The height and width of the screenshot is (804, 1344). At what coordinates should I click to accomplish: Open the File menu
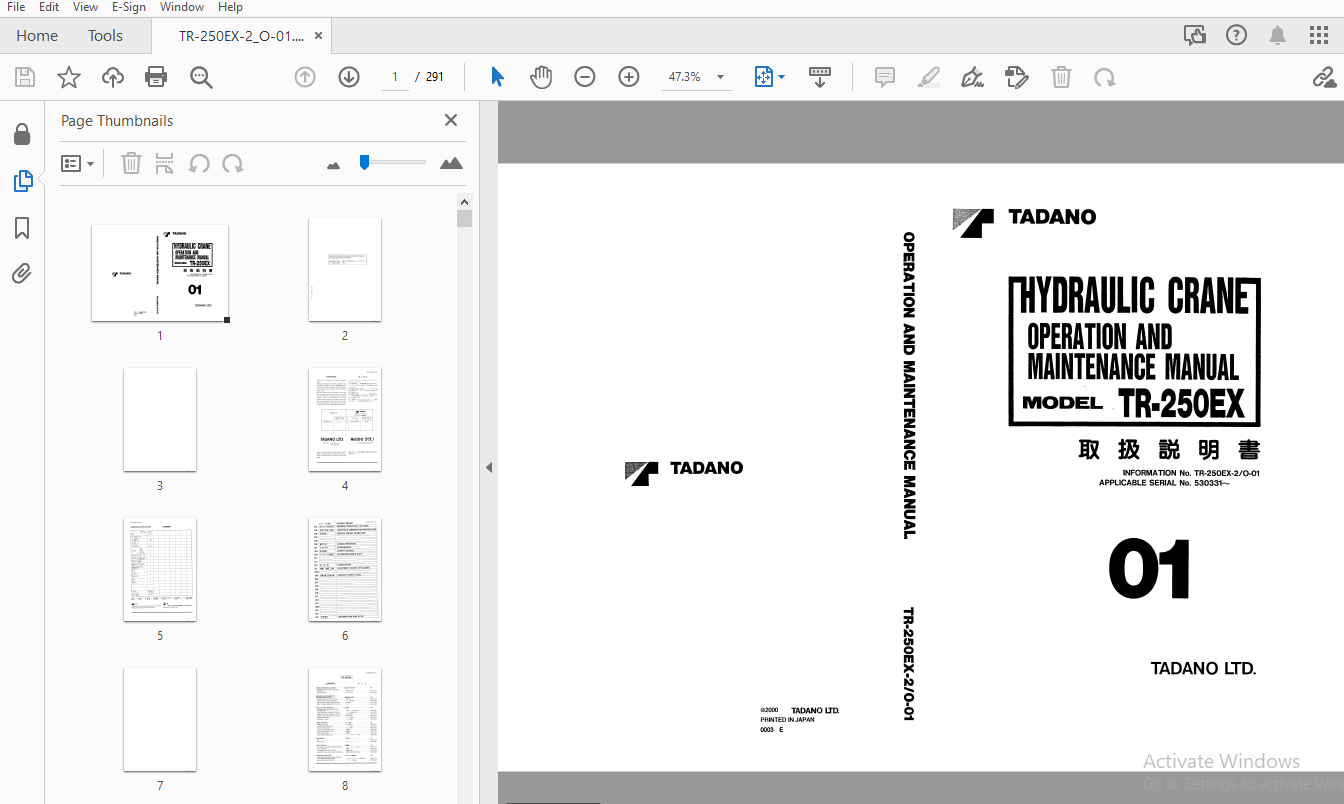tap(16, 7)
